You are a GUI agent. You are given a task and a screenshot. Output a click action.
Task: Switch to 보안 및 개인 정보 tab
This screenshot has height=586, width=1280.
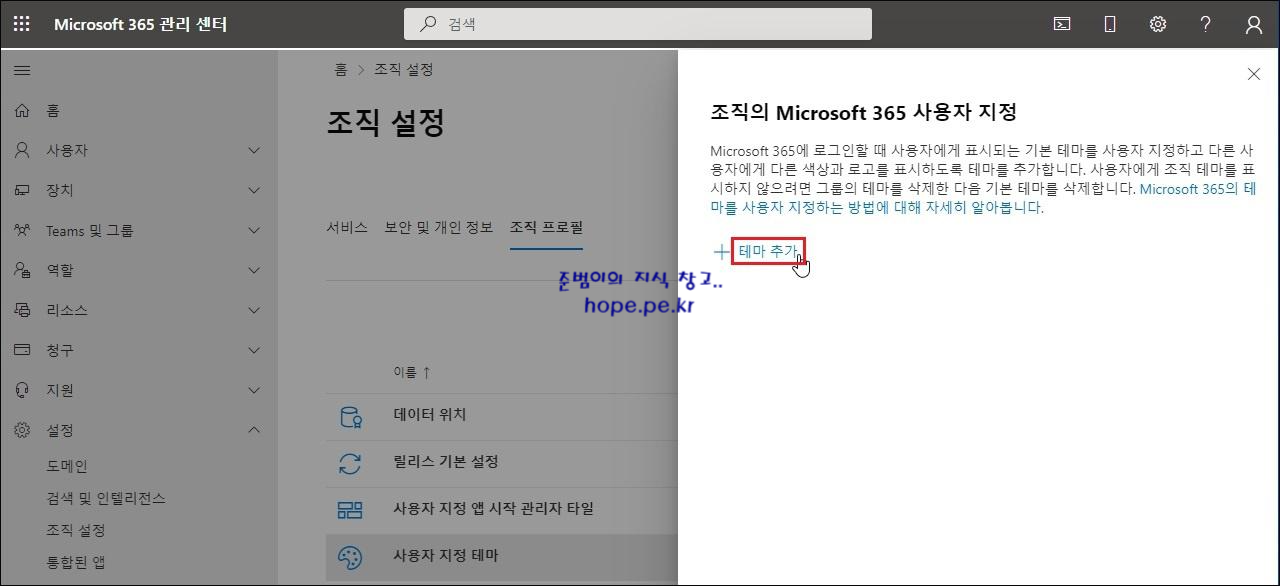coord(439,227)
